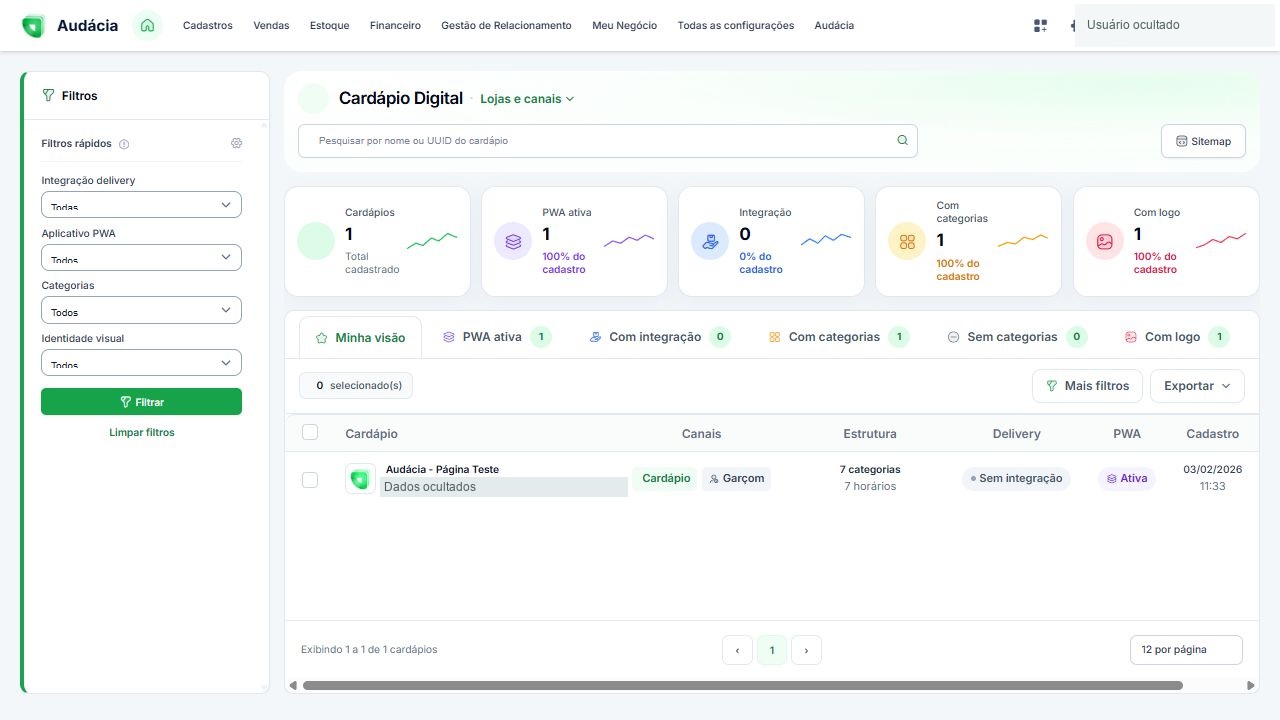Toggle the select-all checkbox in table header
The image size is (1280, 720).
click(x=310, y=432)
